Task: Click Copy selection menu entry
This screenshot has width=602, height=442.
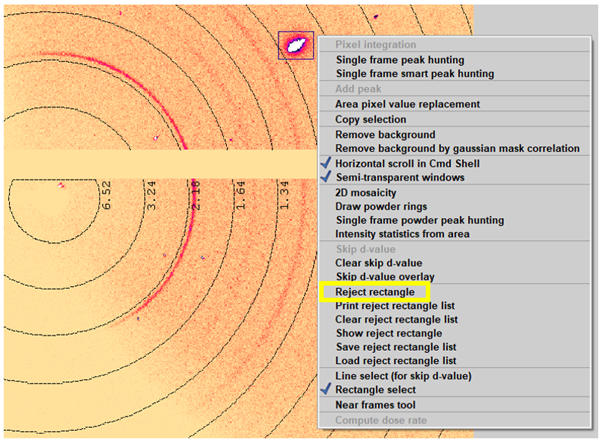Action: pos(370,119)
